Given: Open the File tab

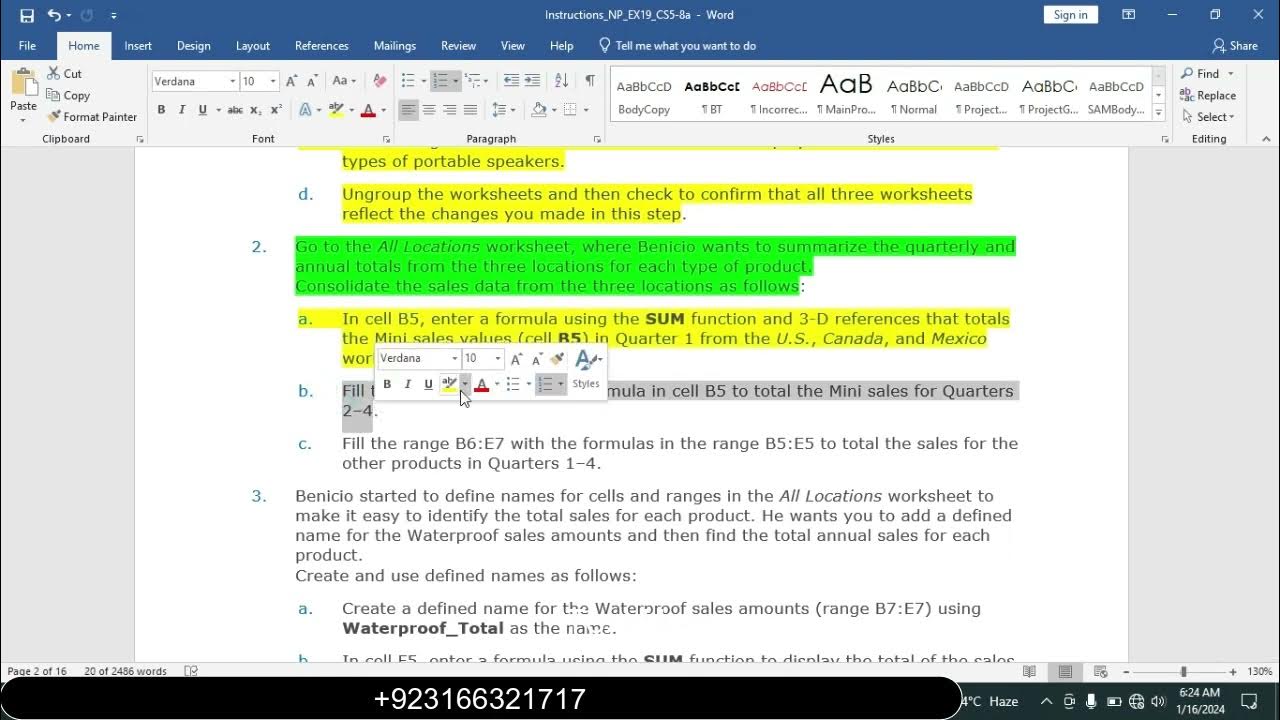Looking at the screenshot, I should click(x=27, y=46).
